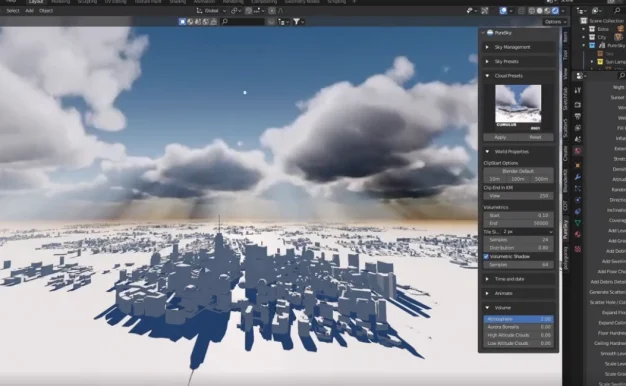Open Scene properties tab icon
Screen dimensions: 626x386
pos(578,139)
